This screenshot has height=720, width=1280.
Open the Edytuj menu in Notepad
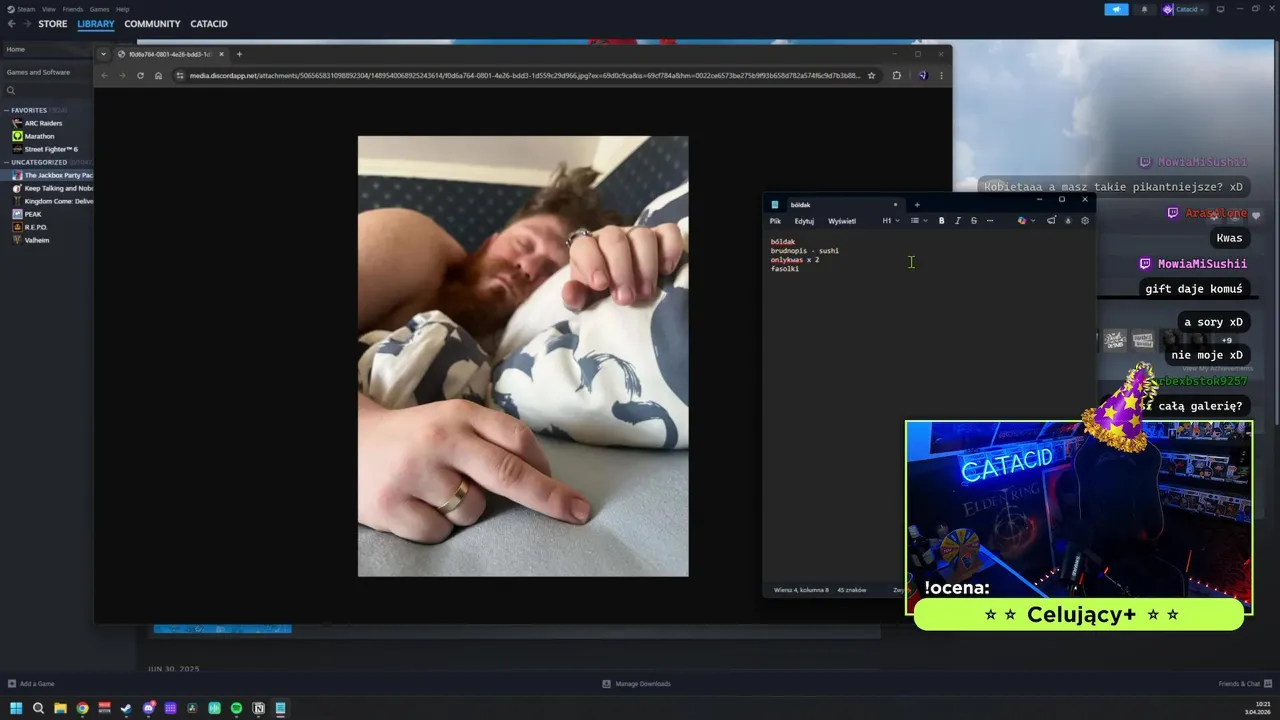804,221
